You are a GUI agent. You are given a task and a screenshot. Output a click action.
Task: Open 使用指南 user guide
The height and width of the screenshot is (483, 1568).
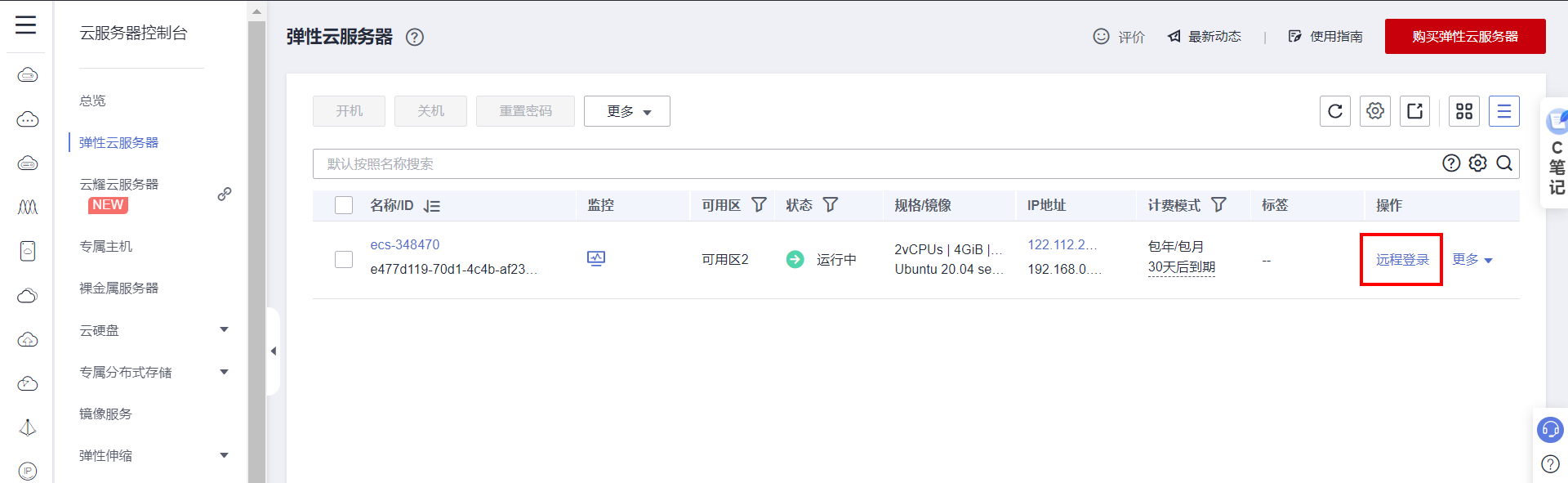1325,36
